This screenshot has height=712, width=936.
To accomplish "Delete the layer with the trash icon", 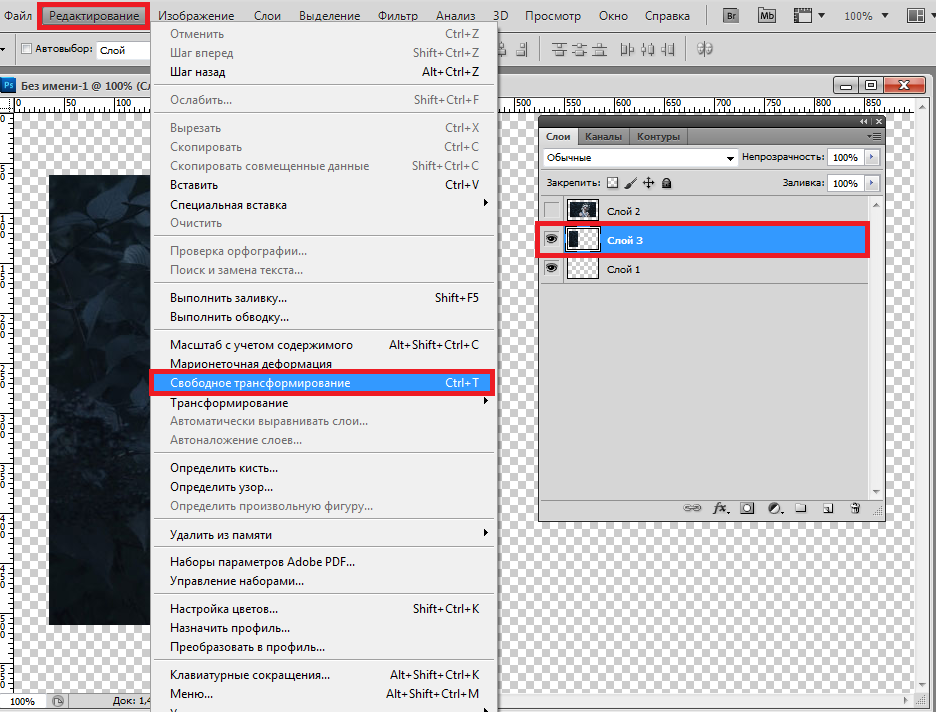I will [855, 508].
